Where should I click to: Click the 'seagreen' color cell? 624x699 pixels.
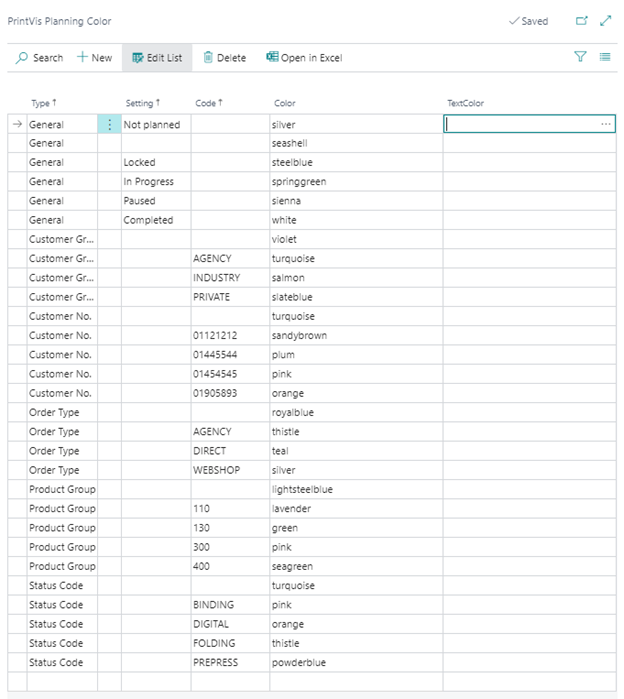click(x=356, y=566)
